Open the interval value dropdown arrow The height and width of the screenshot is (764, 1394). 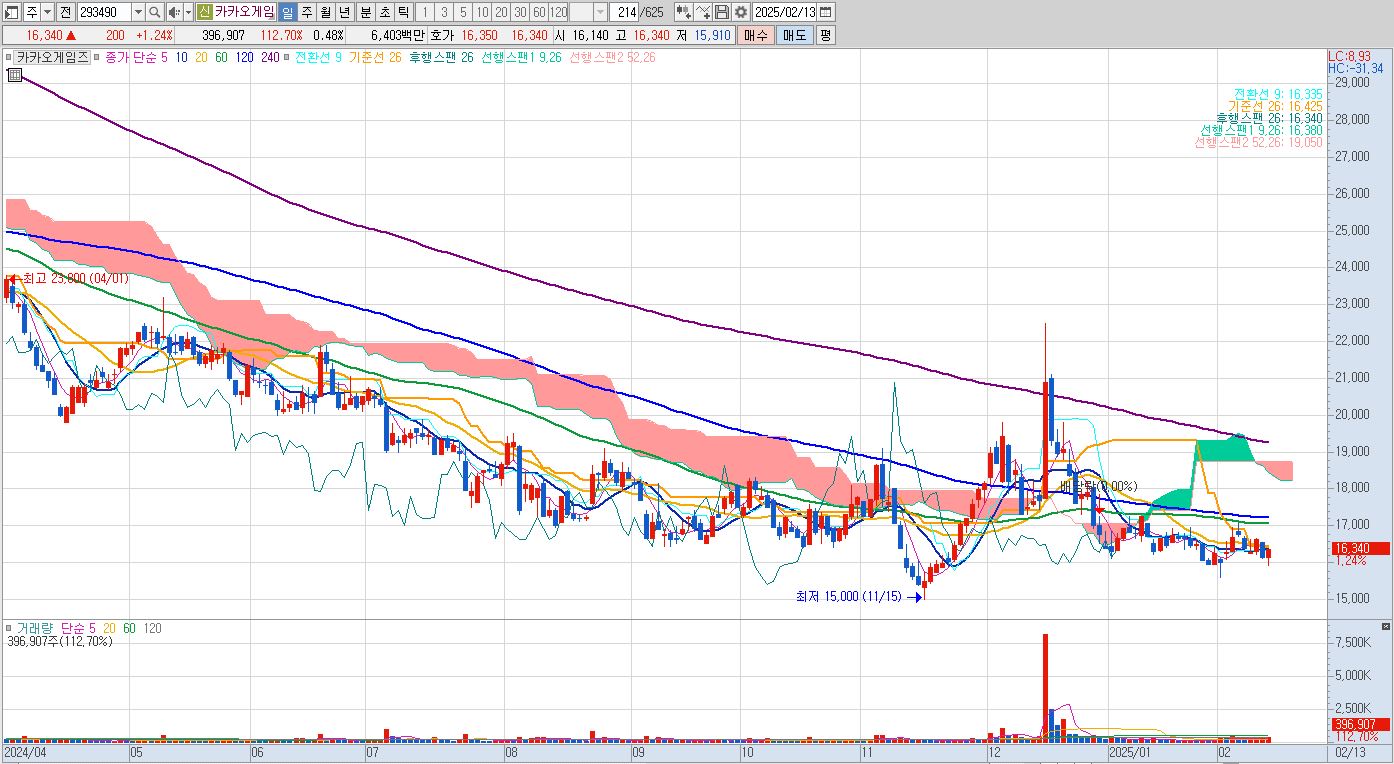pyautogui.click(x=600, y=12)
